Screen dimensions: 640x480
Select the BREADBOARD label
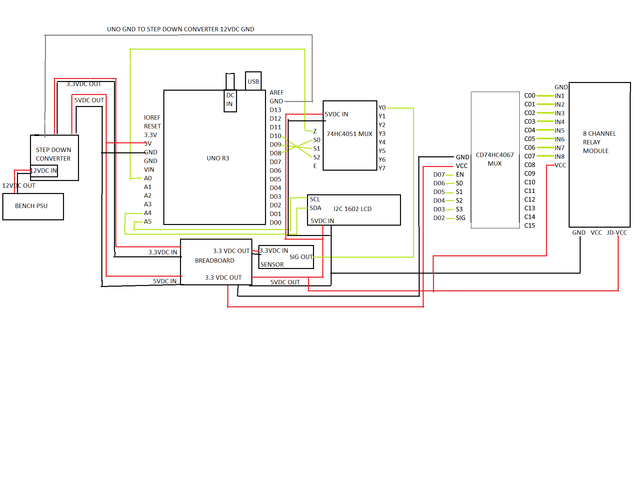coord(215,260)
